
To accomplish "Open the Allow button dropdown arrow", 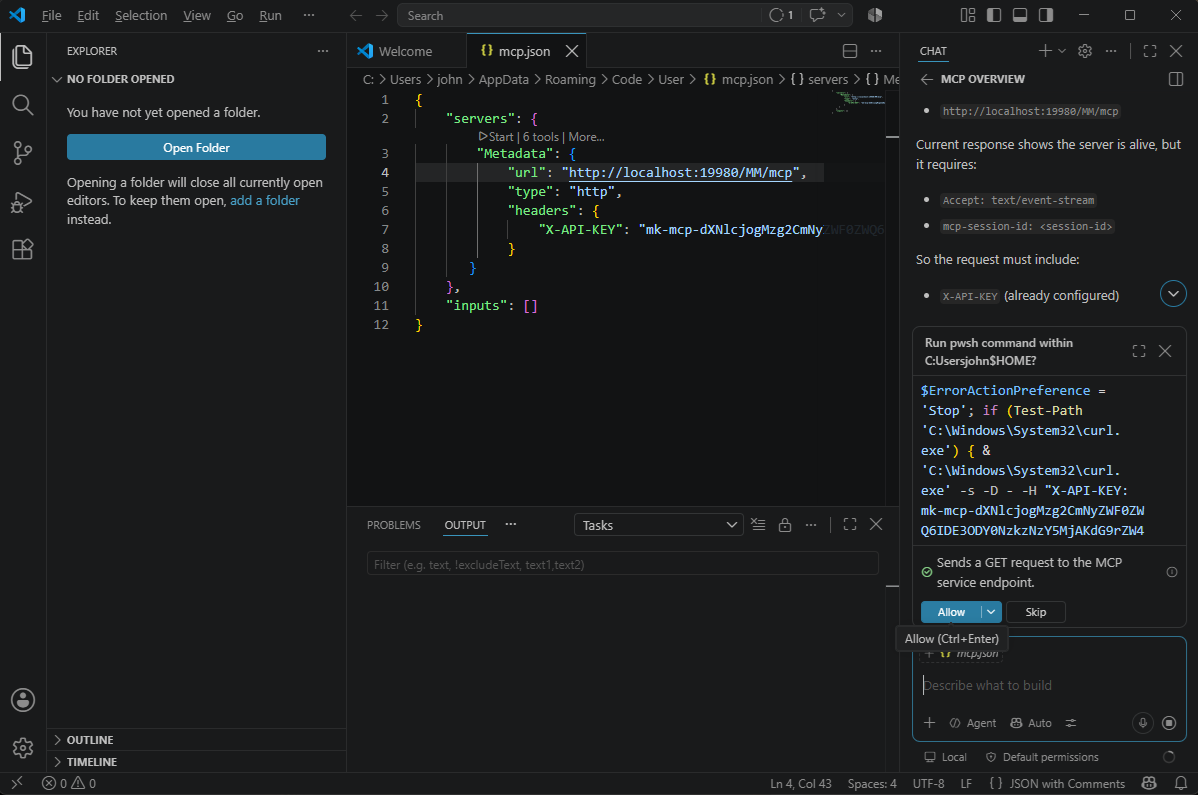I will pos(991,612).
